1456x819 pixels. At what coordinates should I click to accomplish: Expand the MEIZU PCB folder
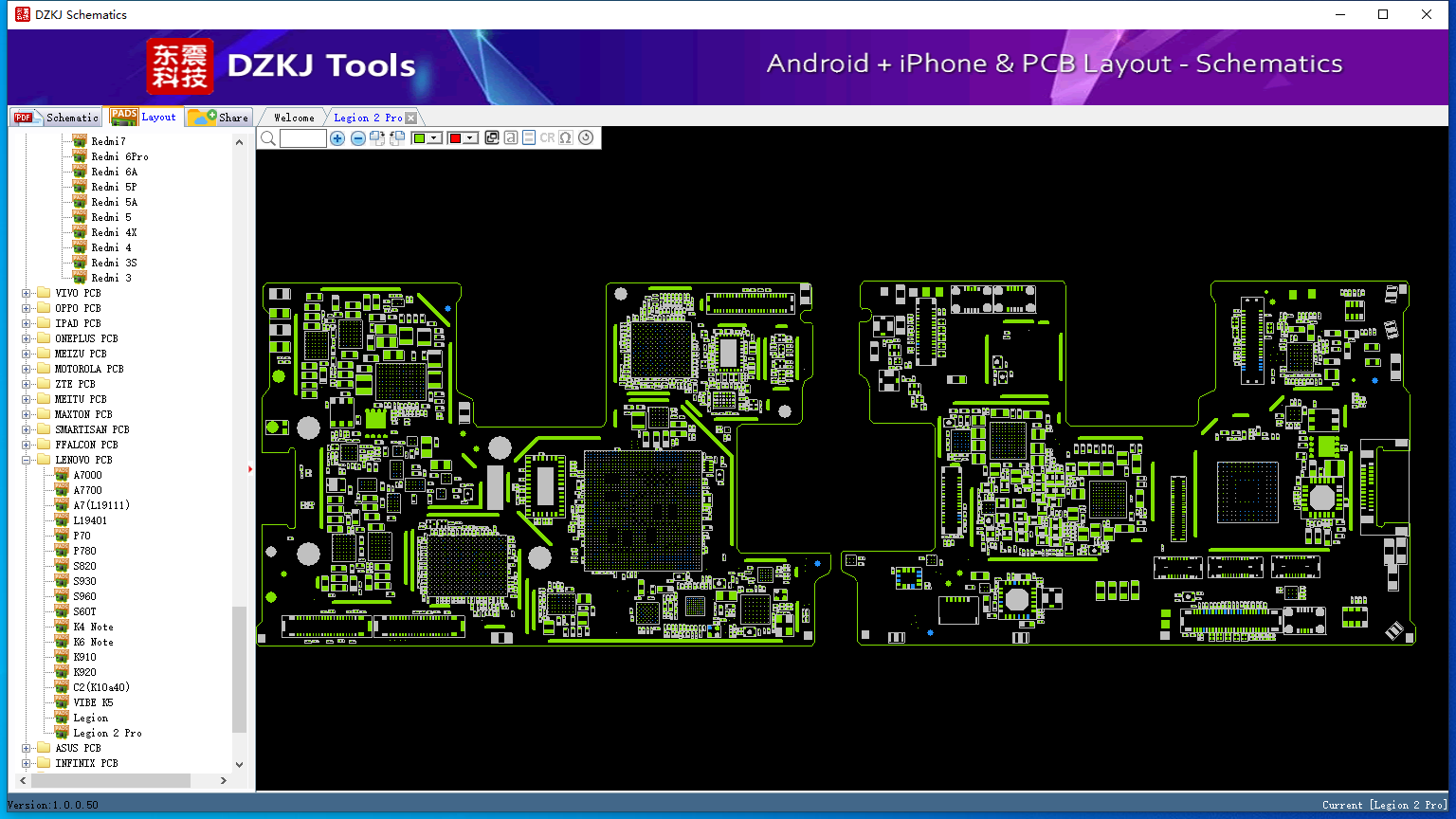coord(27,354)
